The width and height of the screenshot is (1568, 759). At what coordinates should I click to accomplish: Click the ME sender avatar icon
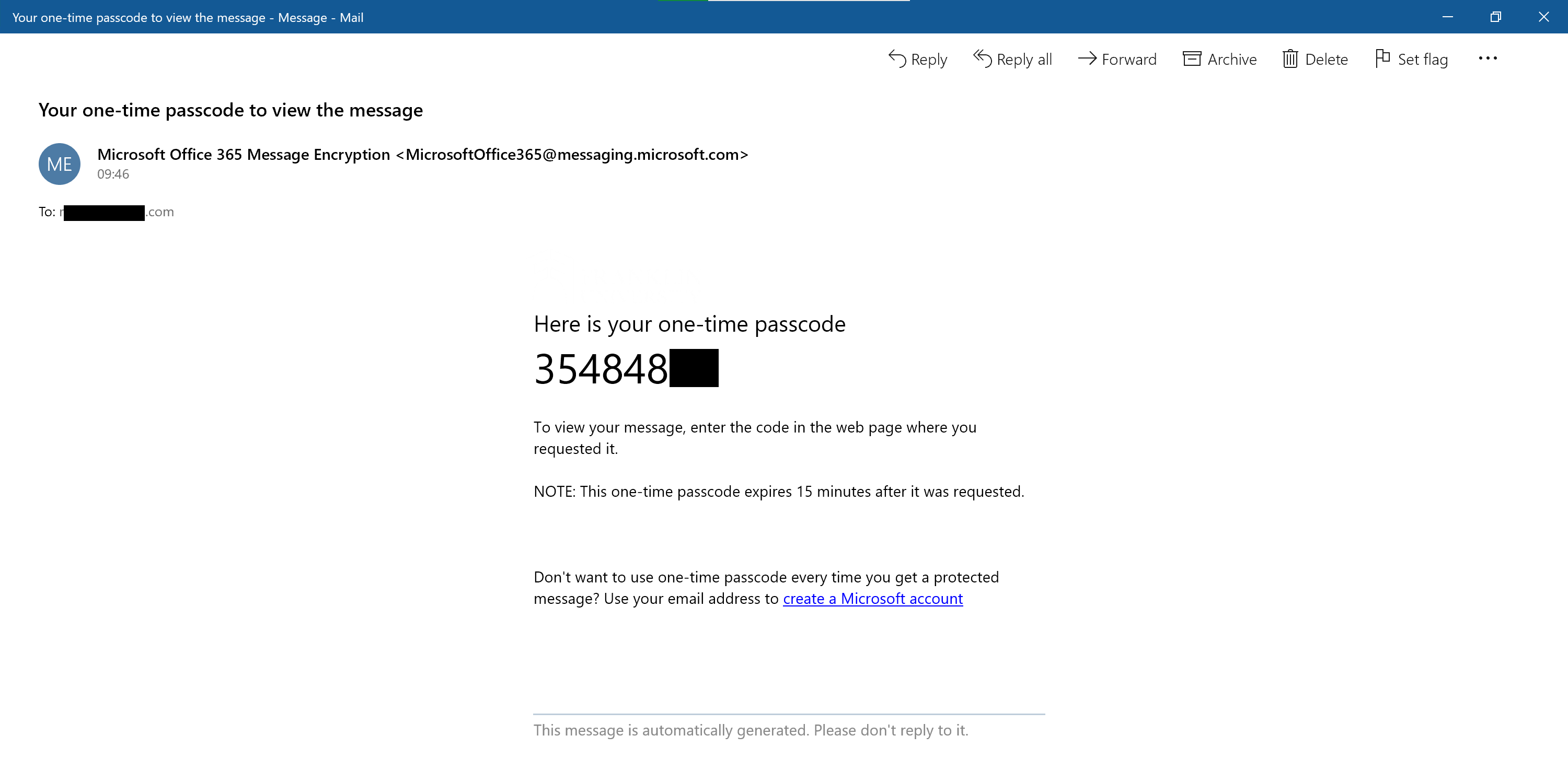pyautogui.click(x=60, y=163)
